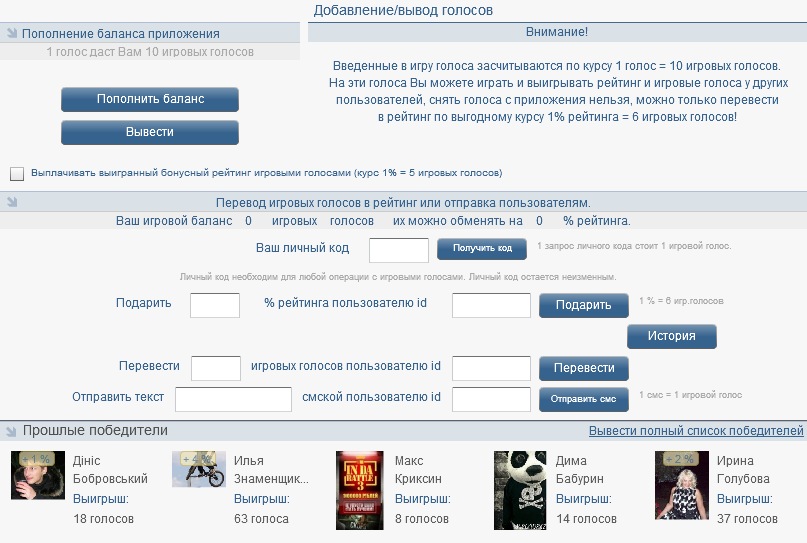Image resolution: width=807 pixels, height=543 pixels.
Task: Click the Перевести button
Action: (x=584, y=369)
